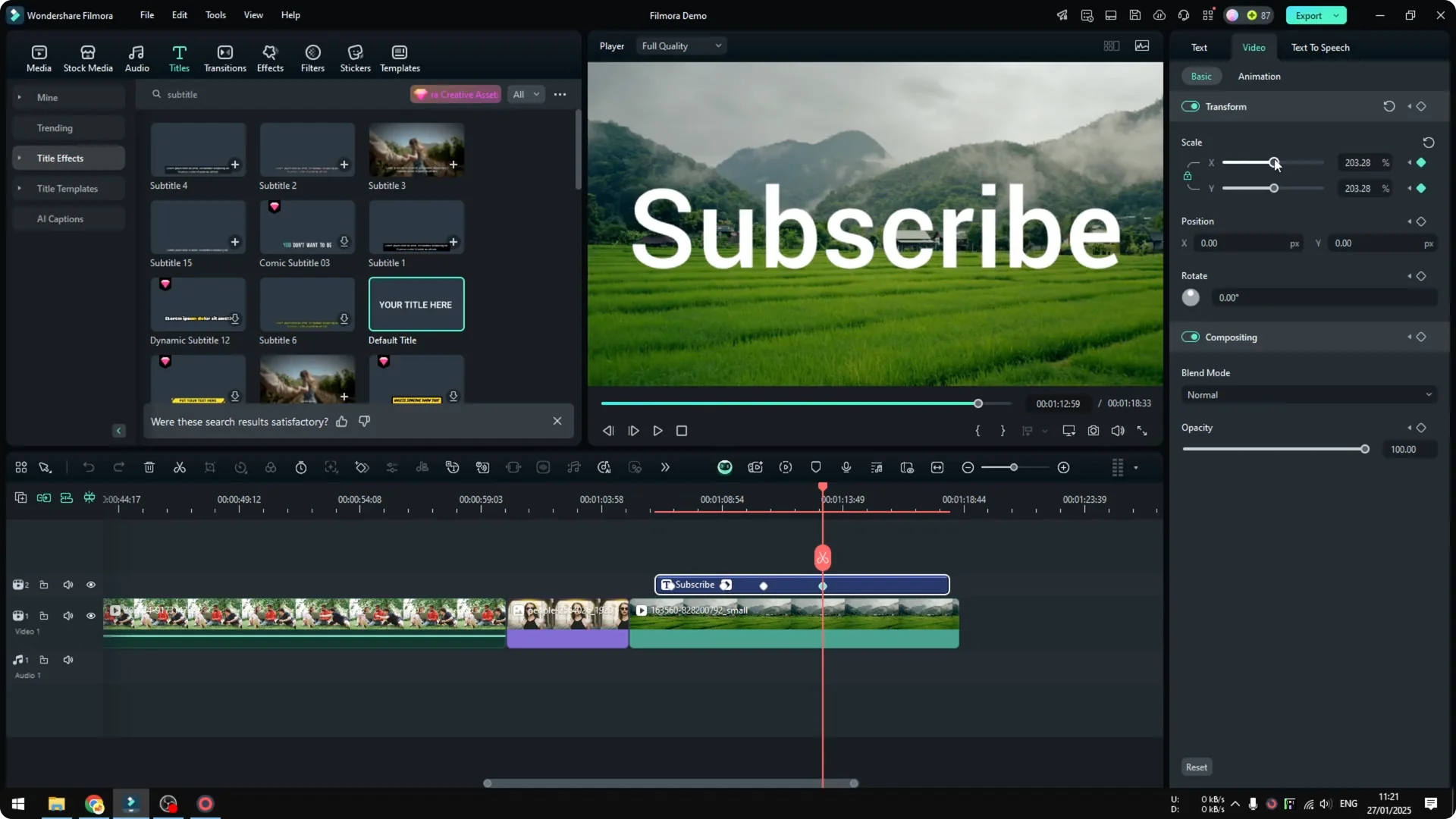The image size is (1456, 819).
Task: Mute the Audio 1 track
Action: pos(68,660)
